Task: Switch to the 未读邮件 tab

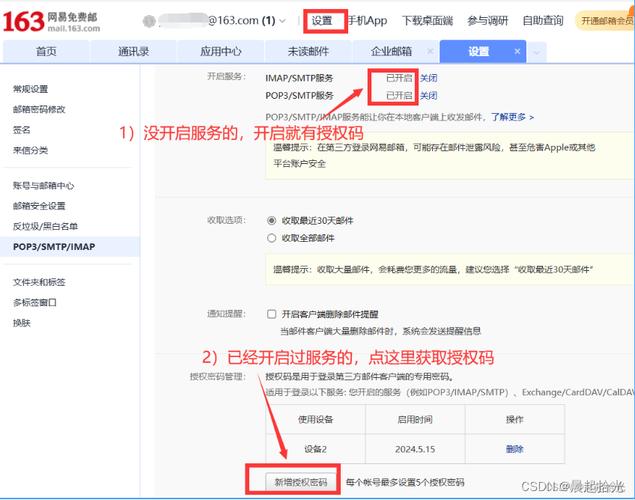Action: click(308, 51)
